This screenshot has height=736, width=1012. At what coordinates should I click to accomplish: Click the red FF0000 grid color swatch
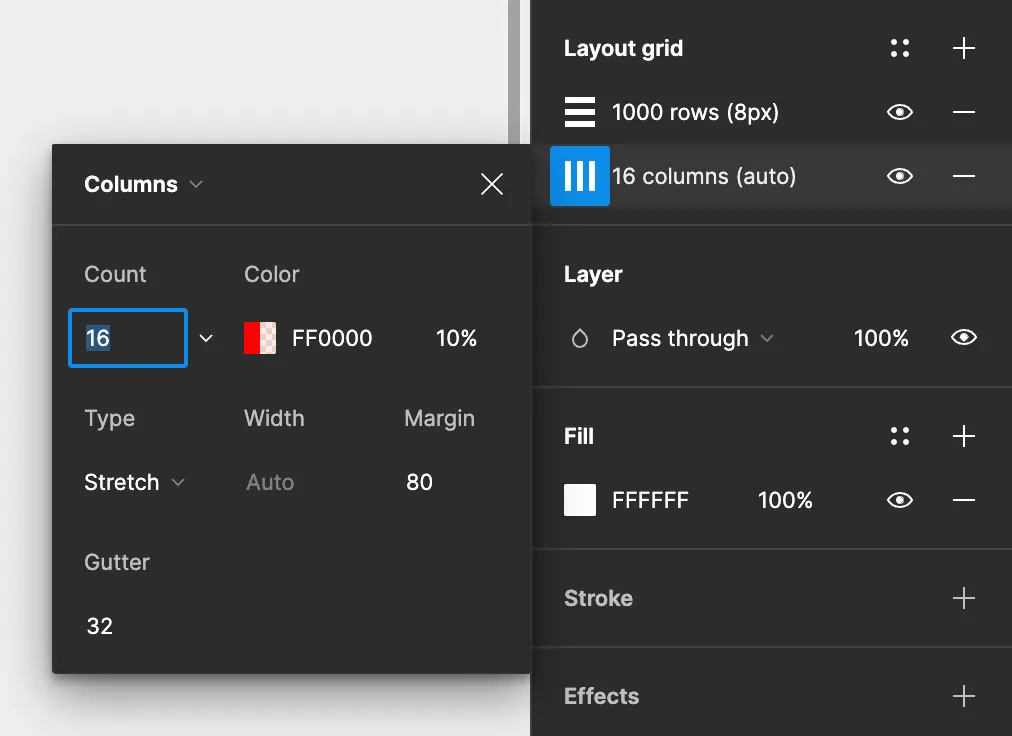(x=260, y=338)
